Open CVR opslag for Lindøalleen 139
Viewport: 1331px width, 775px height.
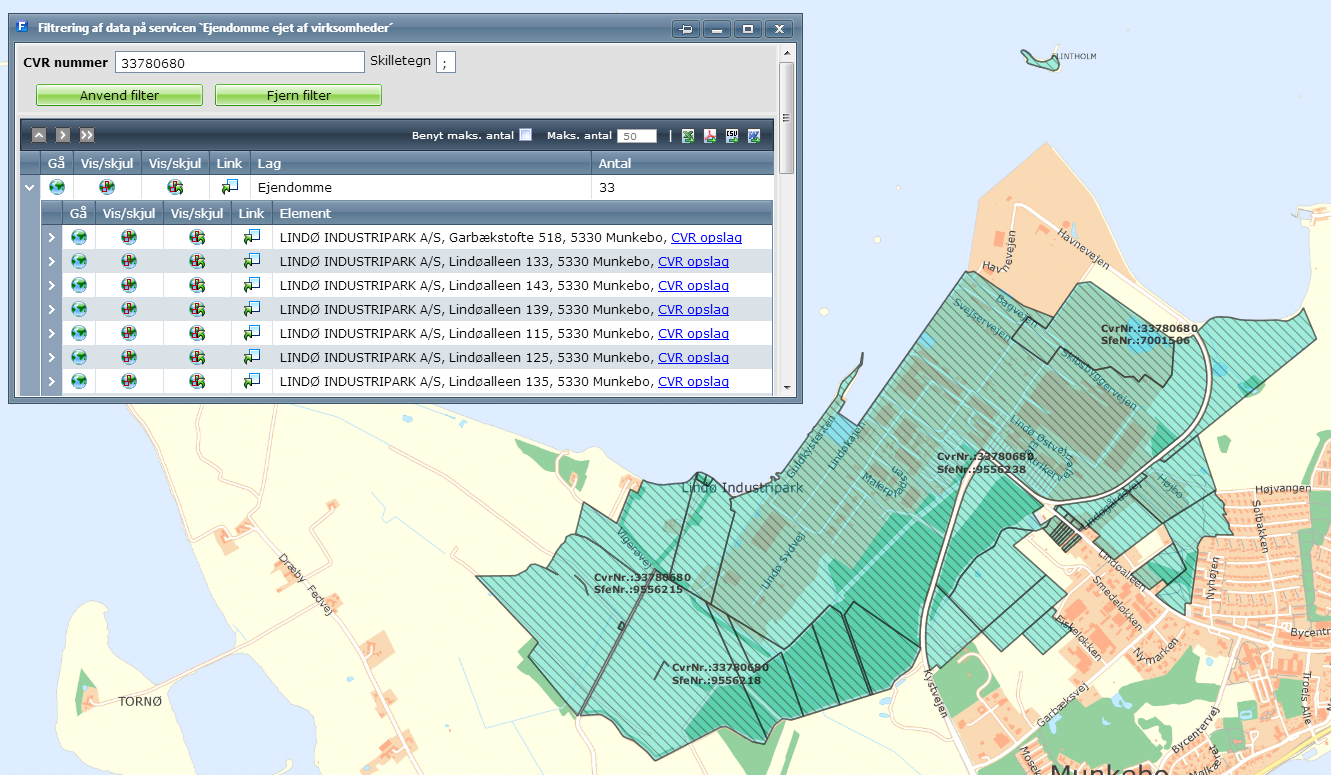coord(693,309)
